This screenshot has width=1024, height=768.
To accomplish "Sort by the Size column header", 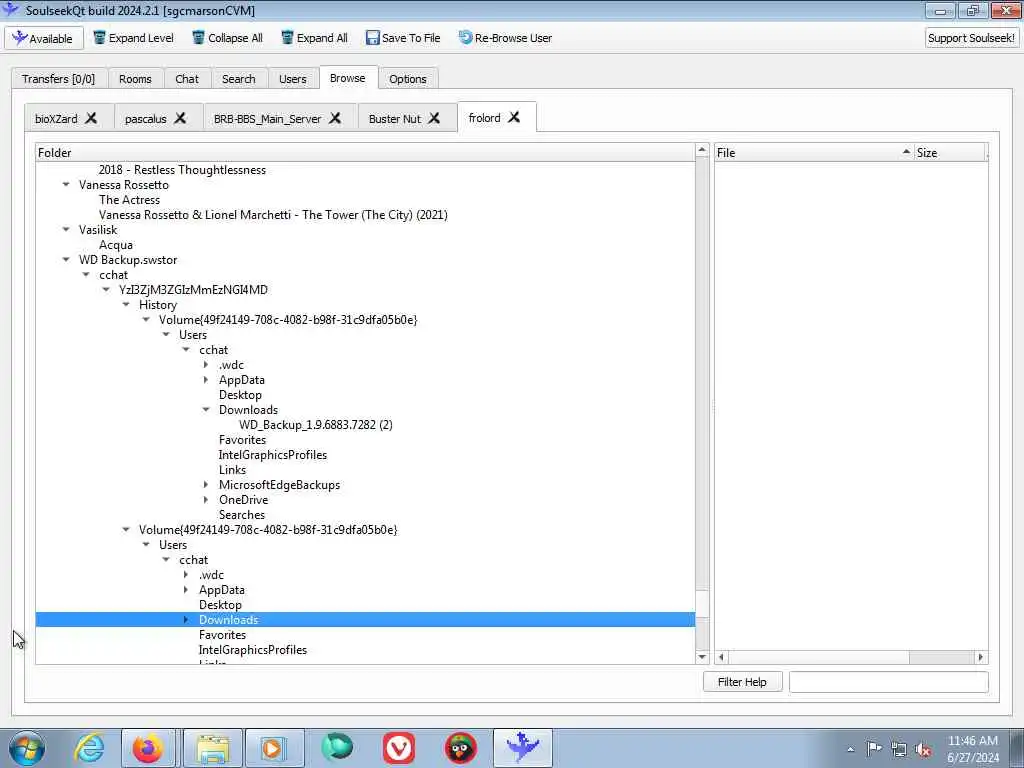I will point(951,153).
